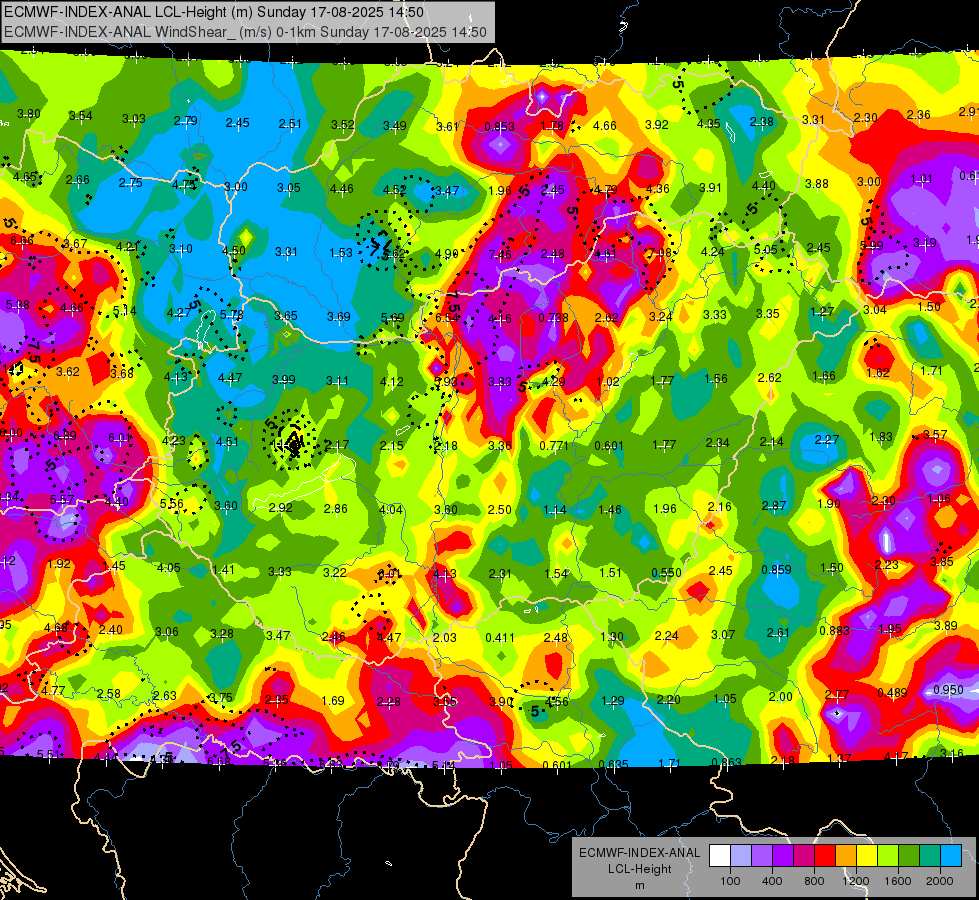Click the wind shear value 0.859
The image size is (979, 900).
[776, 570]
